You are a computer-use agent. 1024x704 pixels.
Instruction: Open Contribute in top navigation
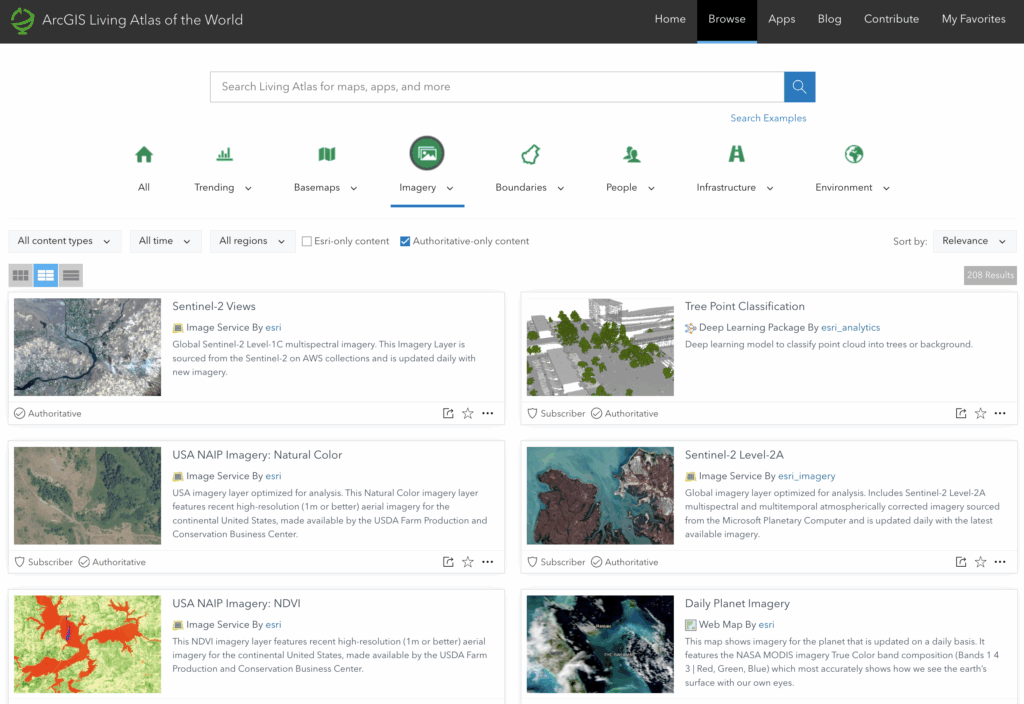click(x=891, y=20)
